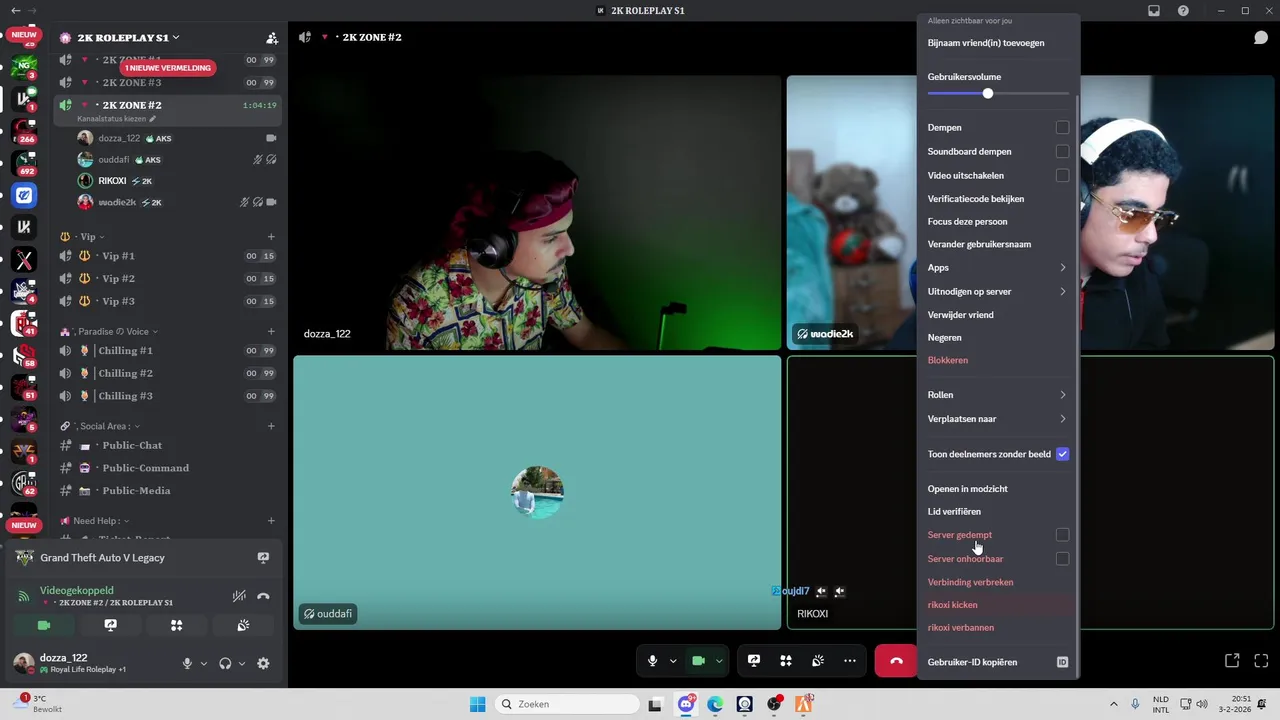Toggle microphone in call control bar

pos(652,661)
